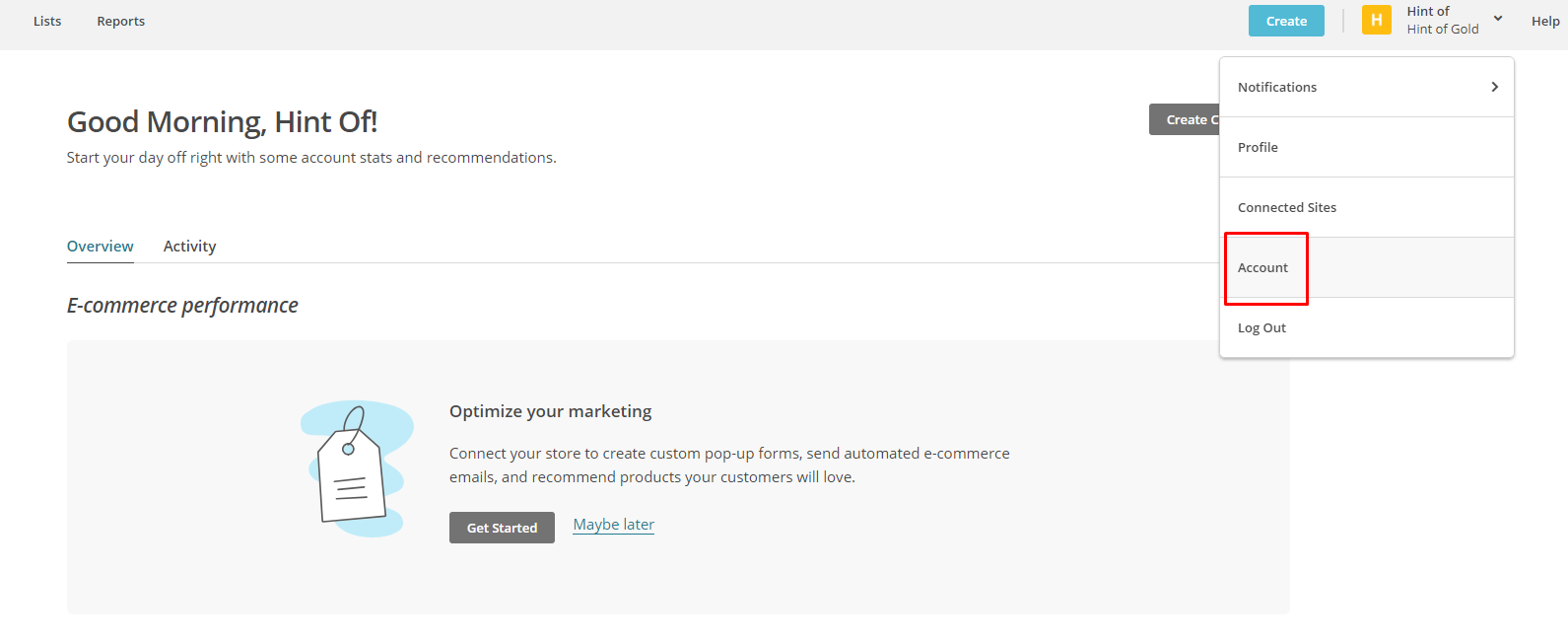The width and height of the screenshot is (1568, 644).
Task: Open the Help menu
Action: [x=1545, y=21]
